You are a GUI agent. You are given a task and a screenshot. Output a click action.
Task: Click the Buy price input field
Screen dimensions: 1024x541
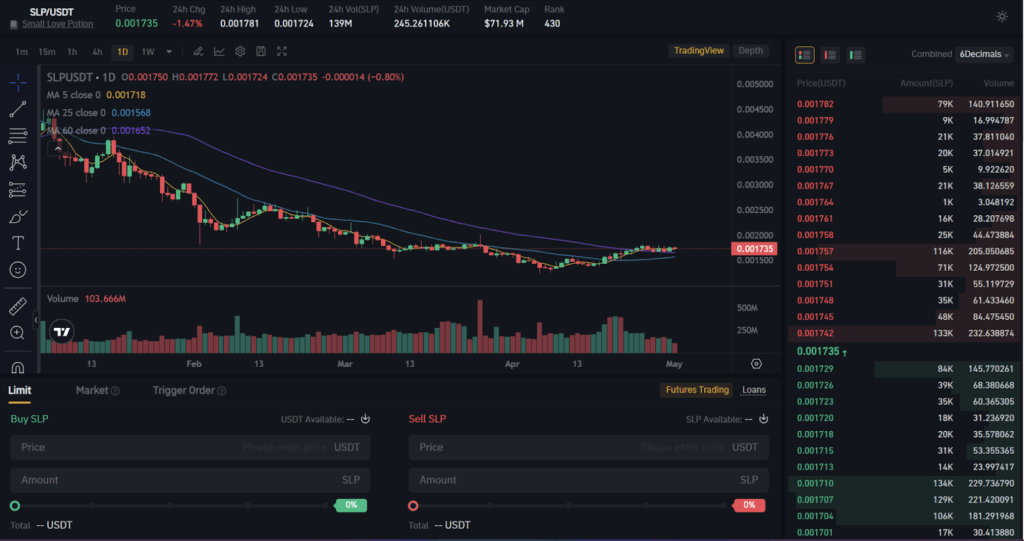pos(190,448)
